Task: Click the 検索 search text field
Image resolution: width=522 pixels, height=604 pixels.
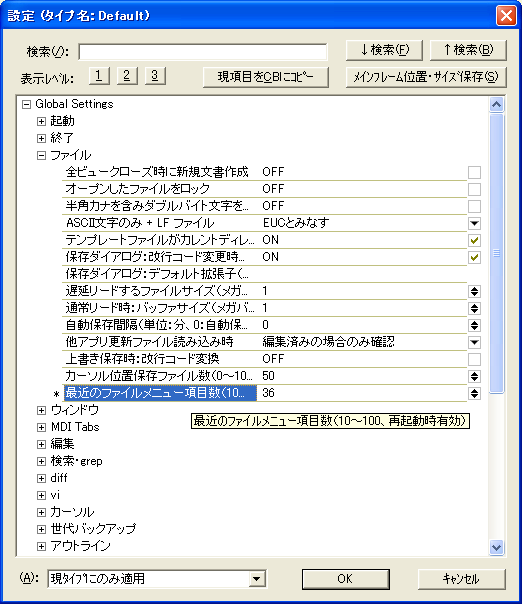Action: [x=203, y=52]
